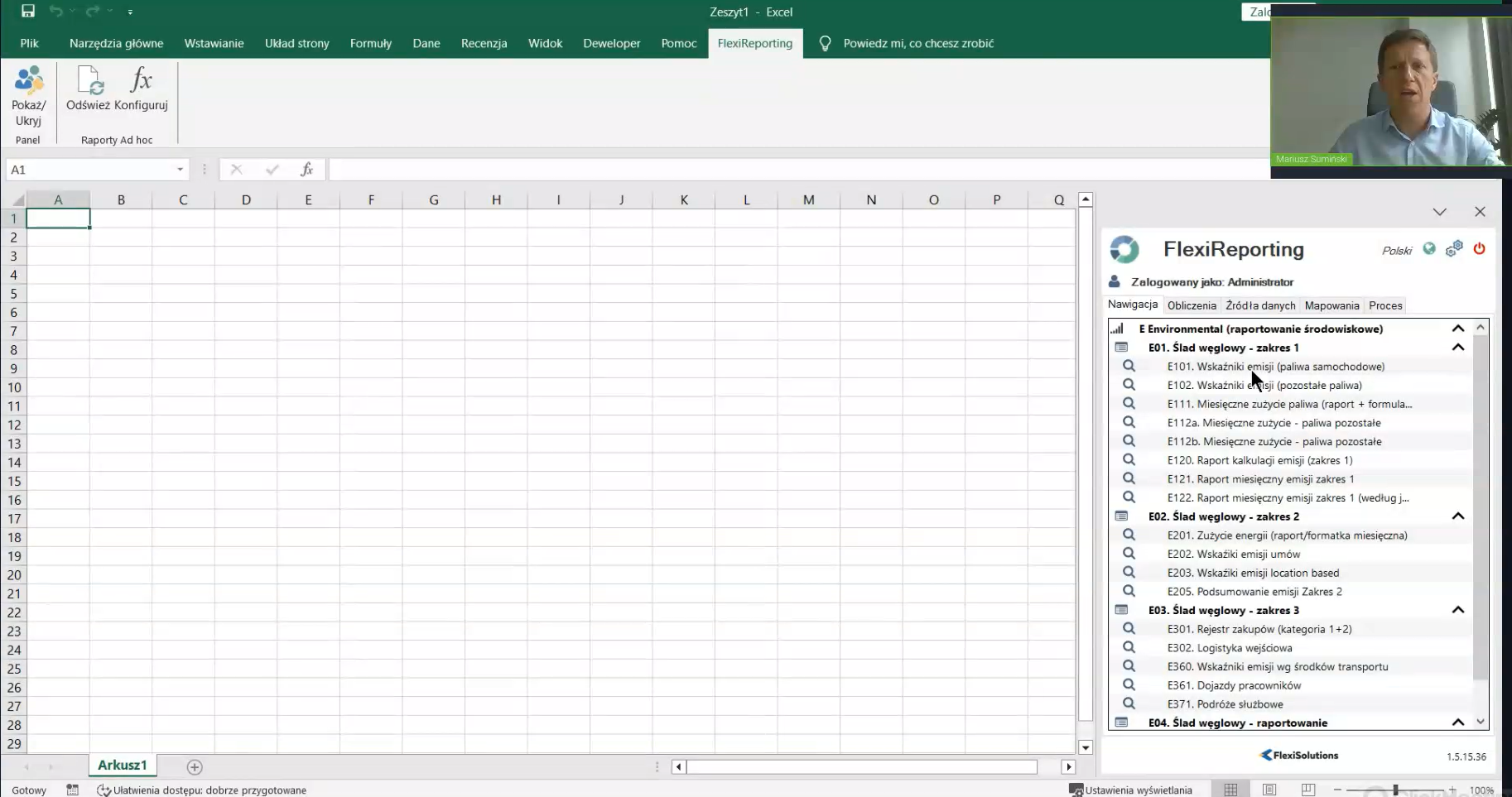Save the workbook with the disk icon

28,12
